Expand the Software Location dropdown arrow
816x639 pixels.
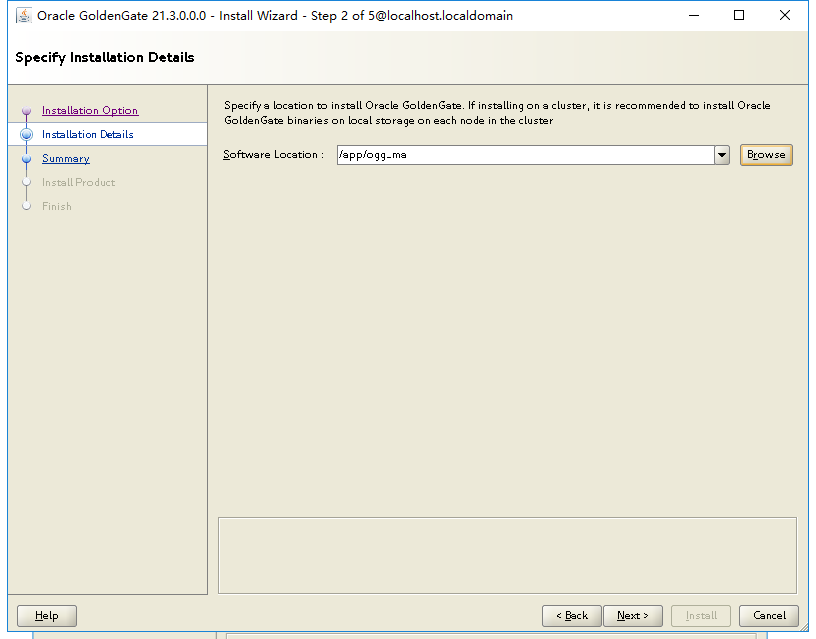click(x=722, y=155)
